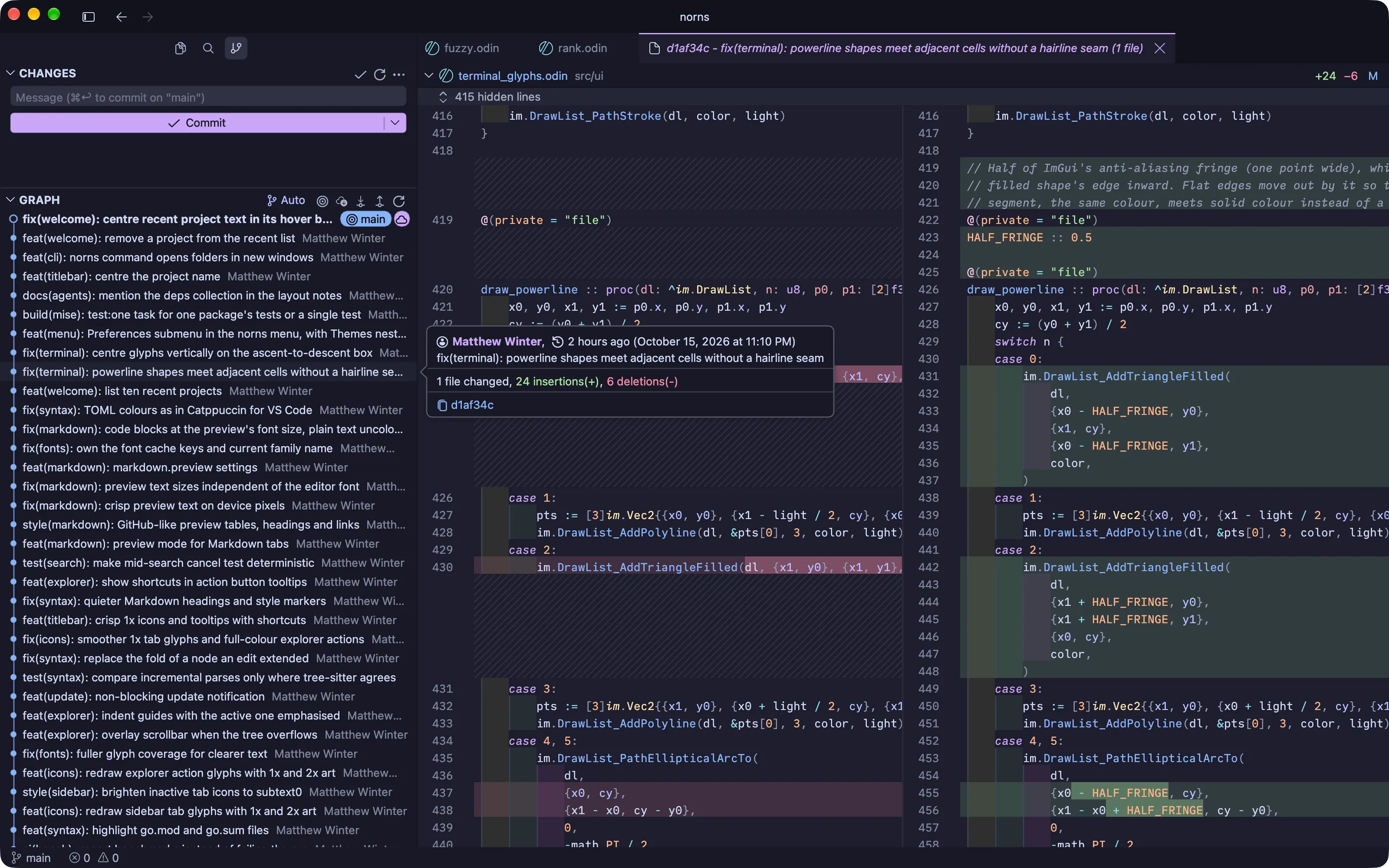
Task: Open the errors count in status bar
Action: coord(80,858)
